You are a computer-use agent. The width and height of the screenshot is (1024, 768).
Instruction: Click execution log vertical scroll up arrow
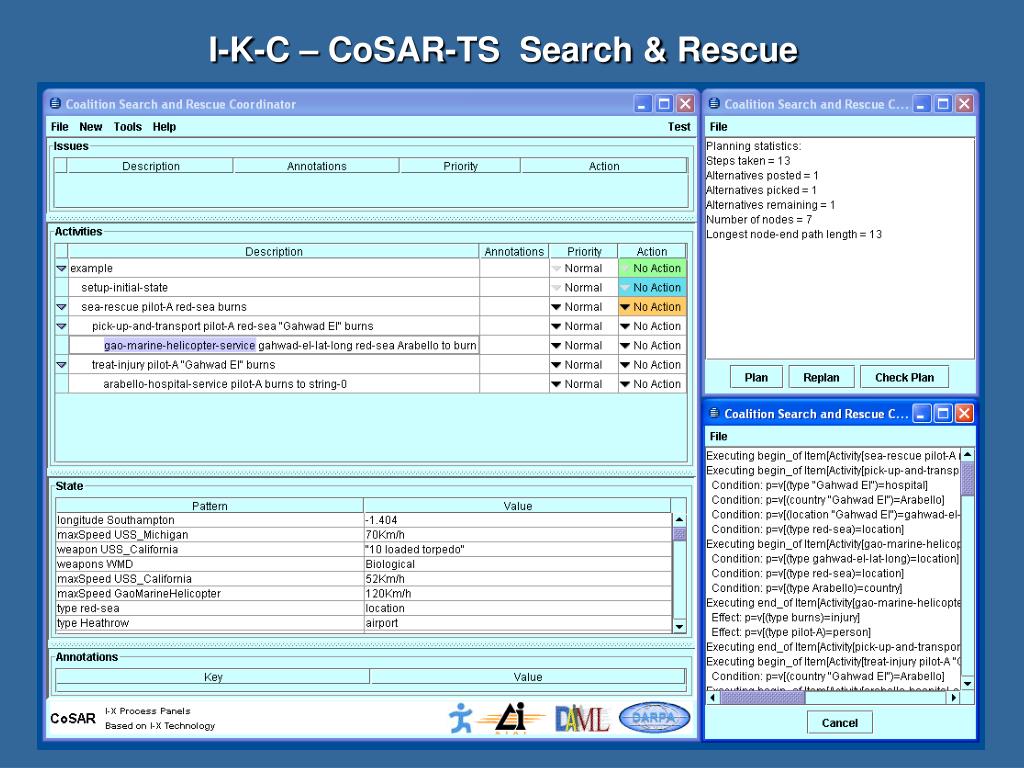click(x=967, y=454)
